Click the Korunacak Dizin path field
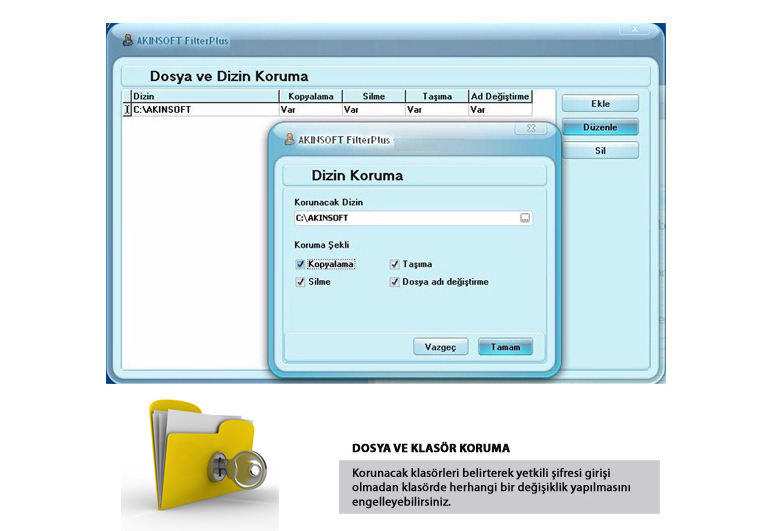768x531 pixels. click(x=413, y=218)
